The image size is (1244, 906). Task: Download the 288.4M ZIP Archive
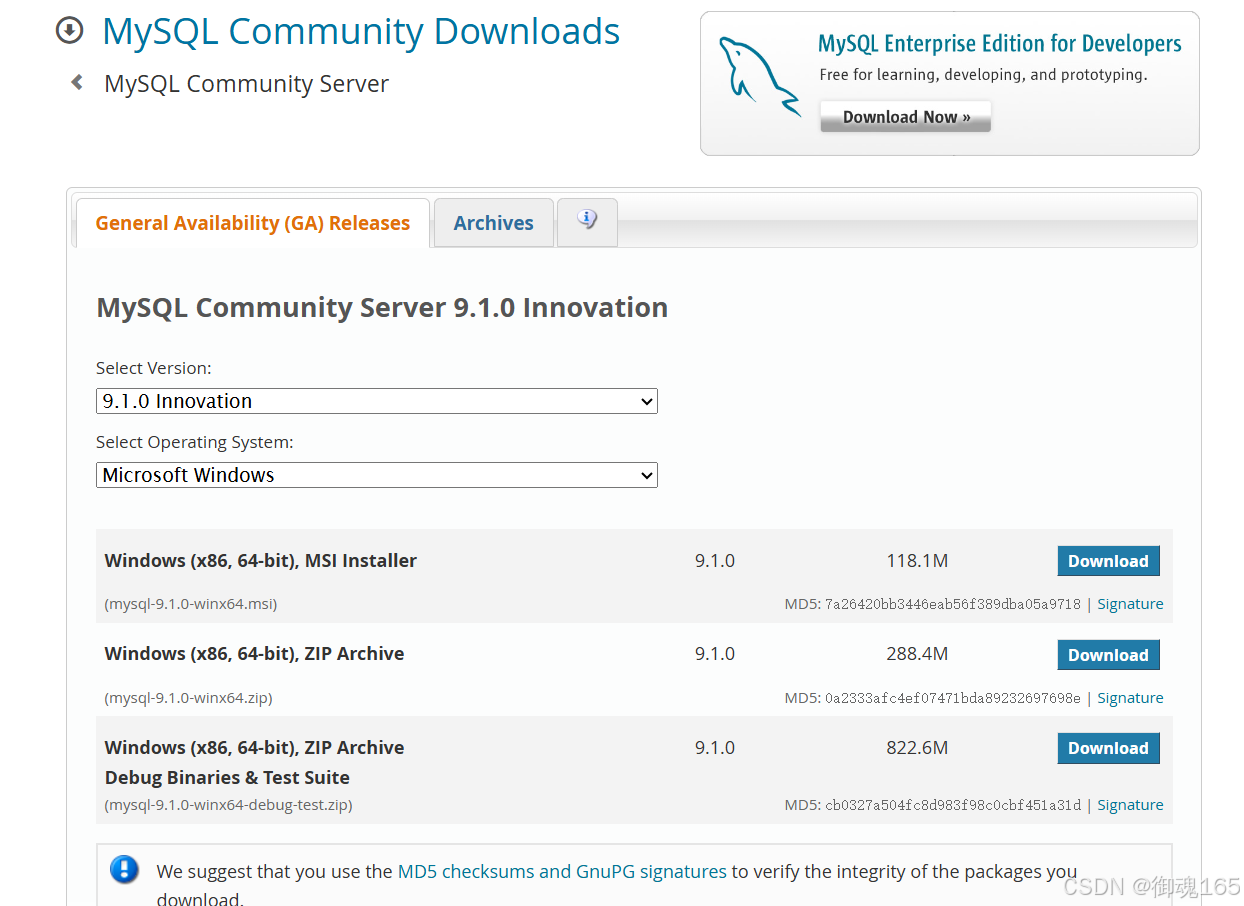1108,655
